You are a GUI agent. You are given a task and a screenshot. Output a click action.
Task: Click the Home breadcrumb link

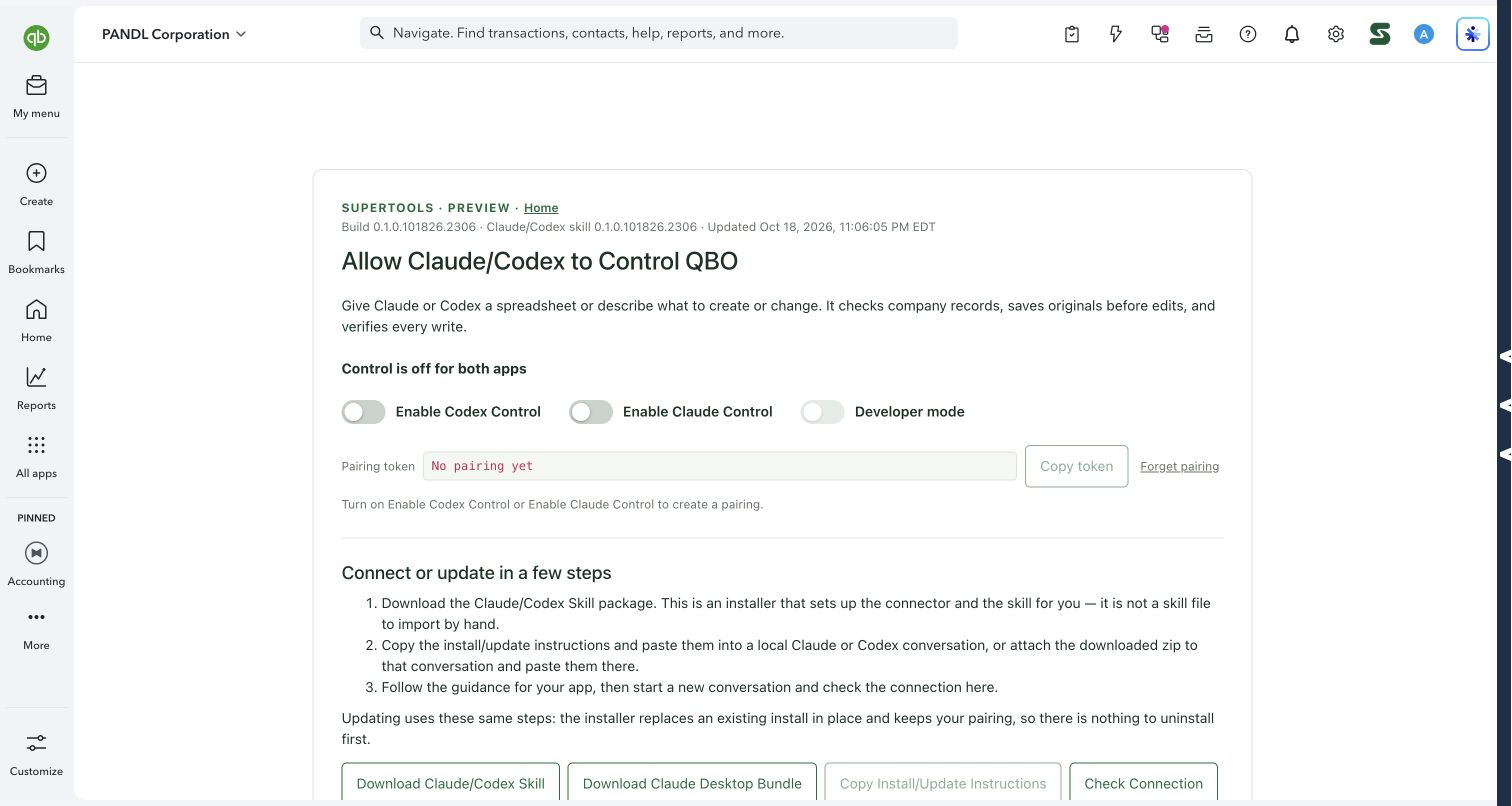click(541, 208)
